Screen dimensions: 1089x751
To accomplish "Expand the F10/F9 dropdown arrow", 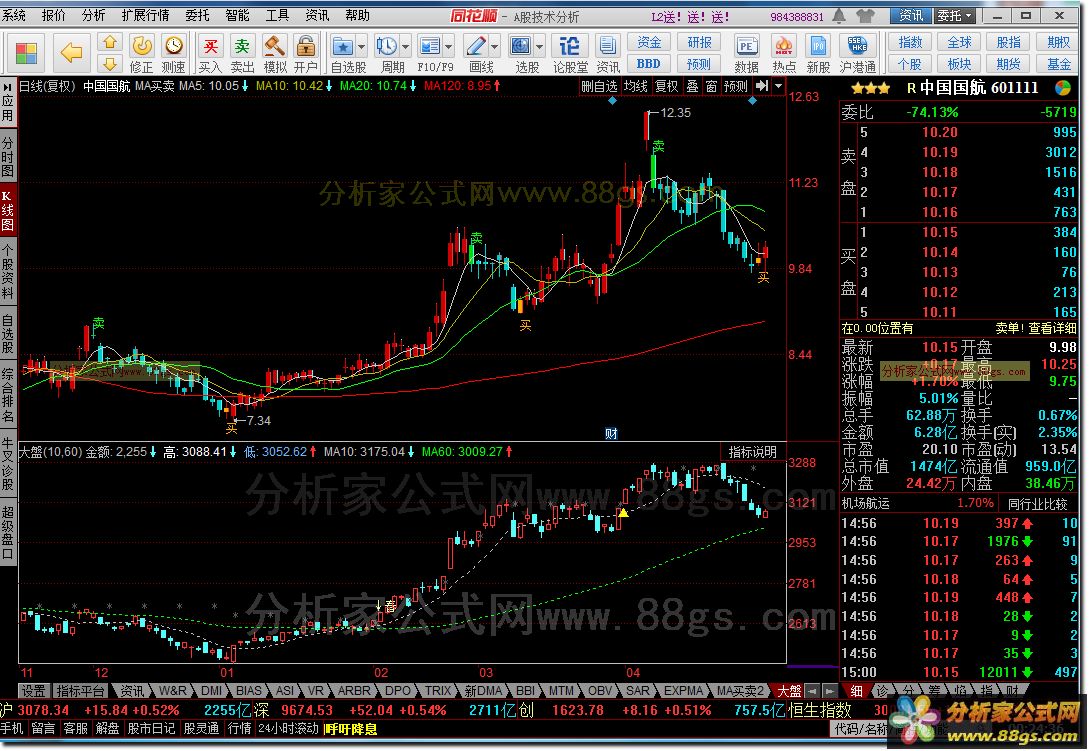I will (x=449, y=47).
